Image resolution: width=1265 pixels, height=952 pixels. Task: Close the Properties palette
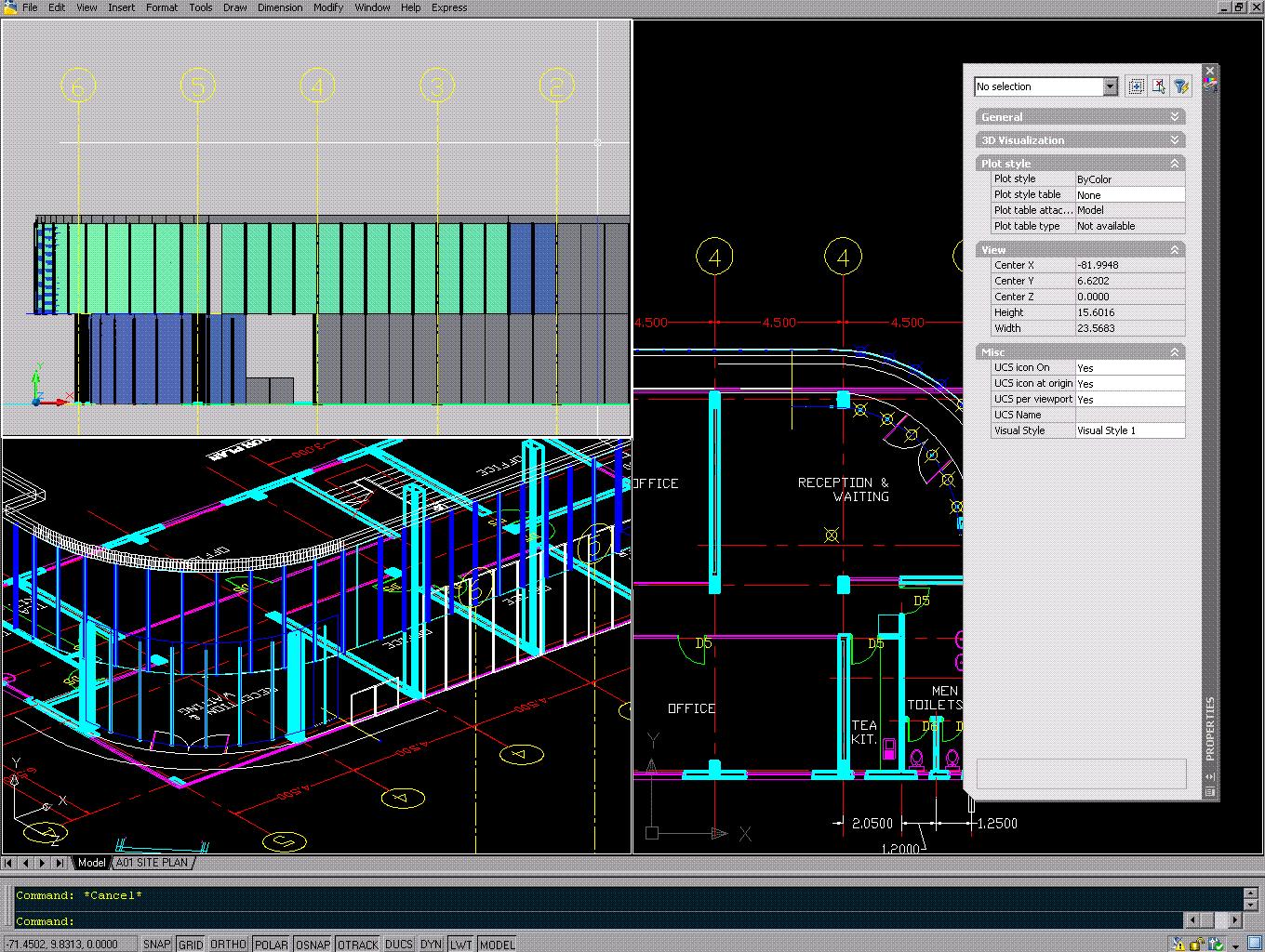coord(1210,71)
